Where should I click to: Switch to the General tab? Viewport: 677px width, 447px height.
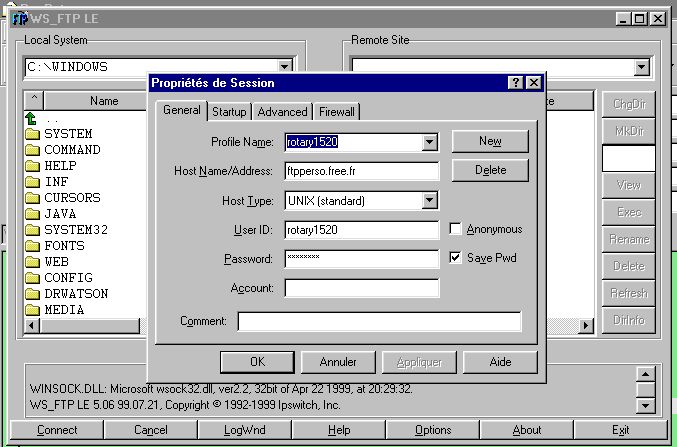pyautogui.click(x=181, y=110)
